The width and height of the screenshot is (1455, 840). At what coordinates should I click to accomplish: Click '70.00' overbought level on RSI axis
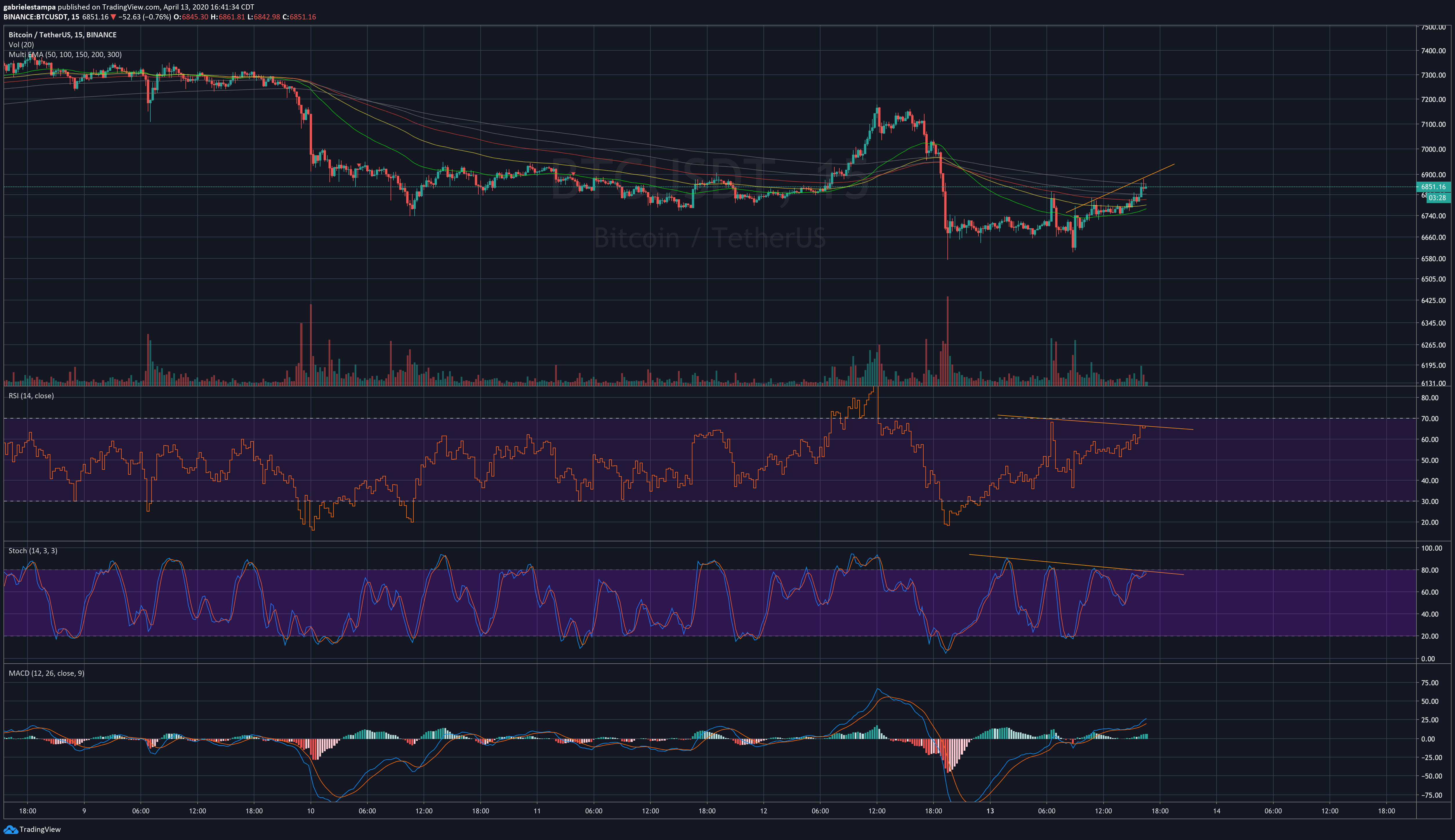(1430, 418)
